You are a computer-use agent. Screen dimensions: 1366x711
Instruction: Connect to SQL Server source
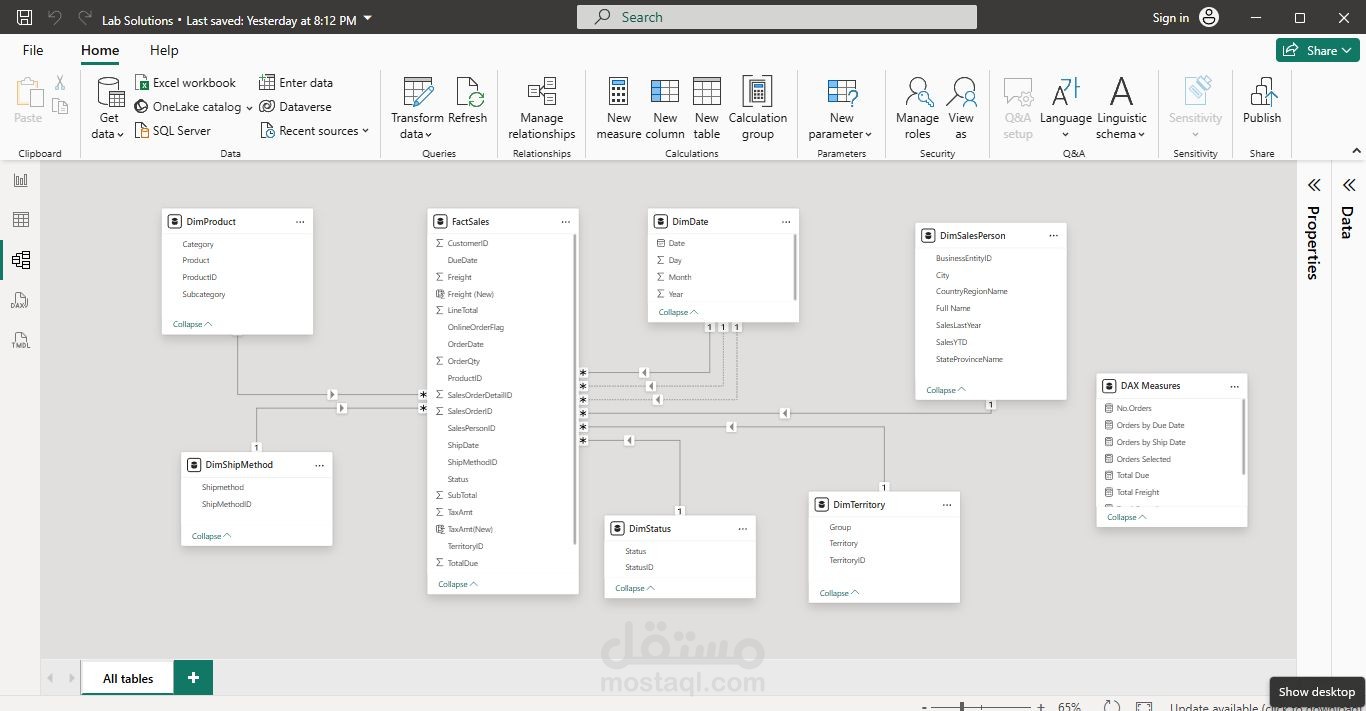173,131
